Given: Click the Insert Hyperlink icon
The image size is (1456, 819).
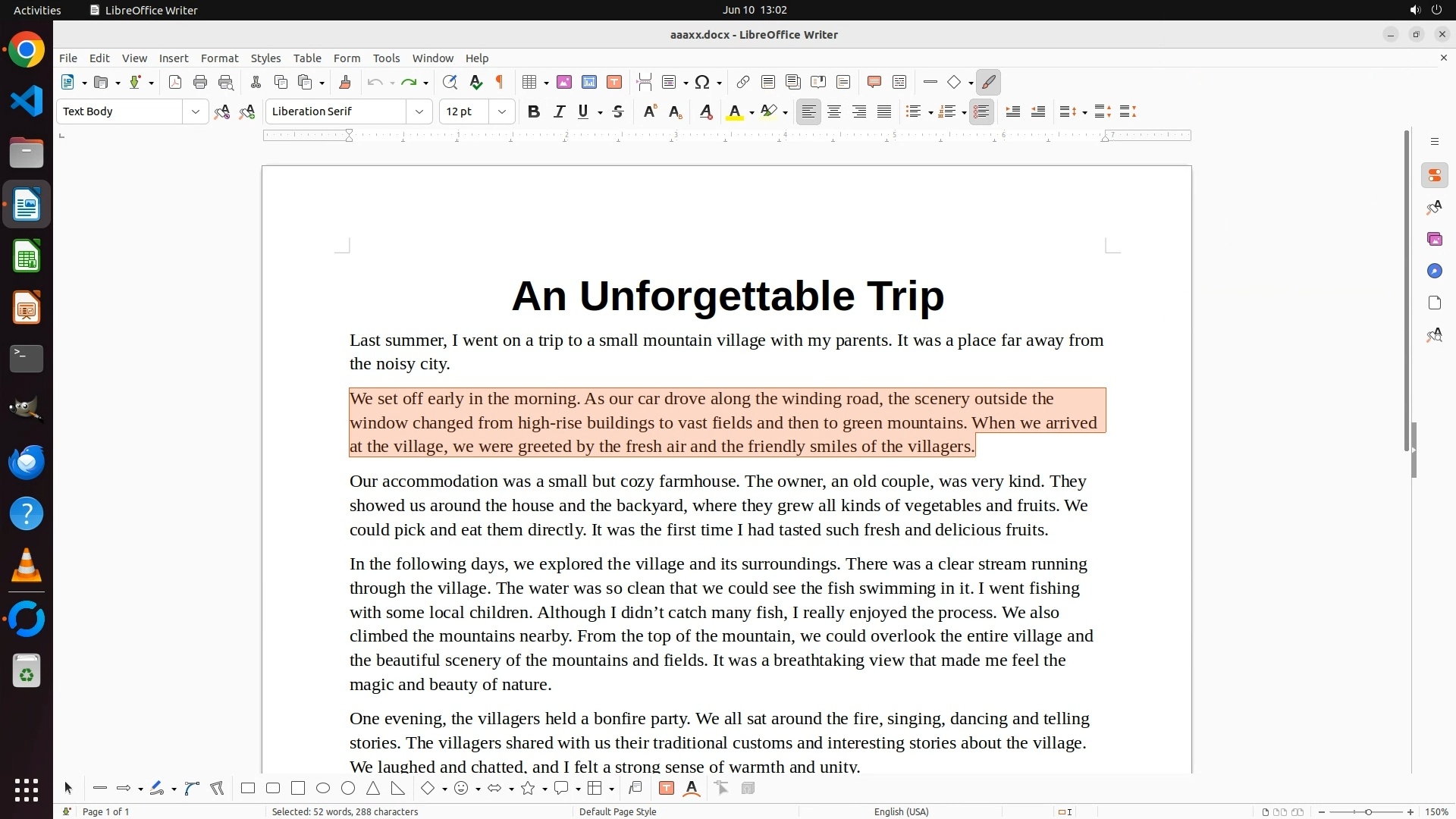Looking at the screenshot, I should (743, 82).
